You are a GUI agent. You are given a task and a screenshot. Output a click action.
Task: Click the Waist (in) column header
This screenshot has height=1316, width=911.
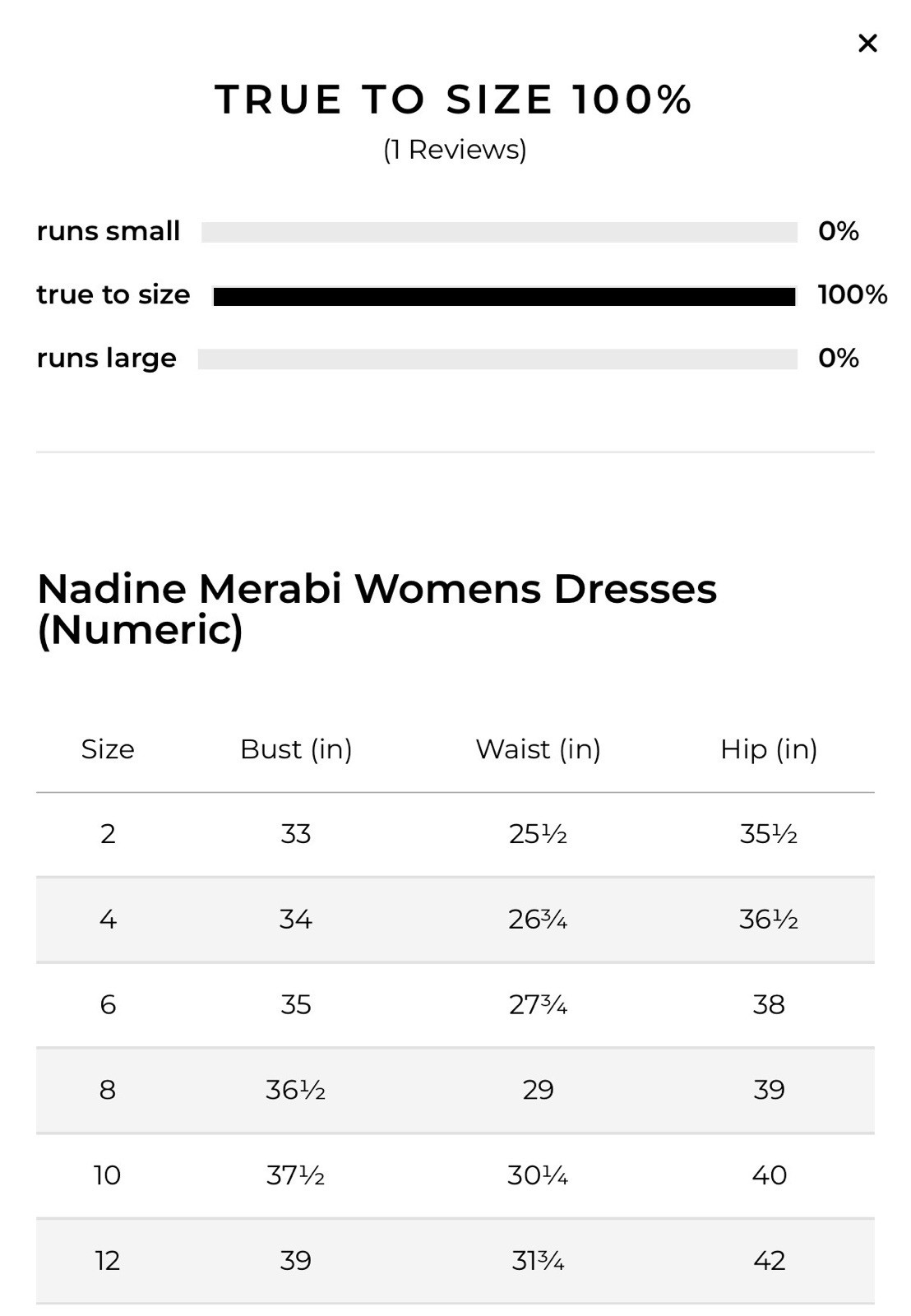(x=539, y=749)
